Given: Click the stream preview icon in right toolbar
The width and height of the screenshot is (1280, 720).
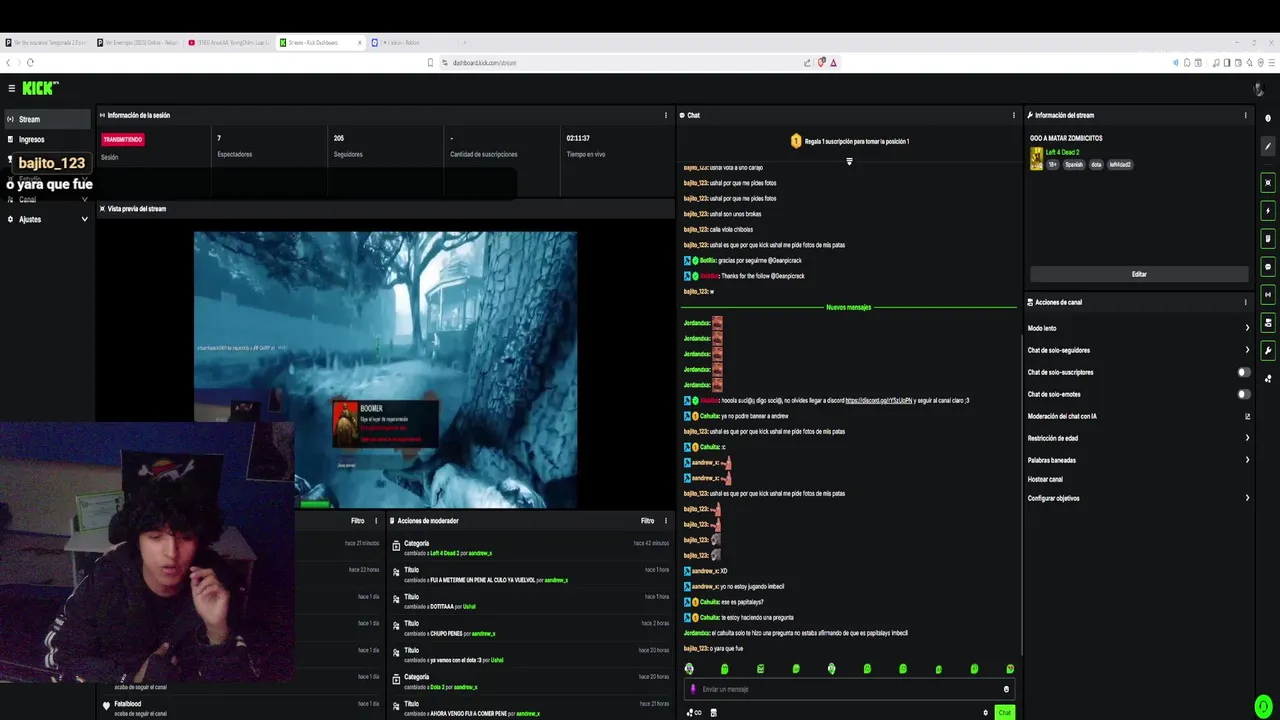Looking at the screenshot, I should pos(1268,183).
